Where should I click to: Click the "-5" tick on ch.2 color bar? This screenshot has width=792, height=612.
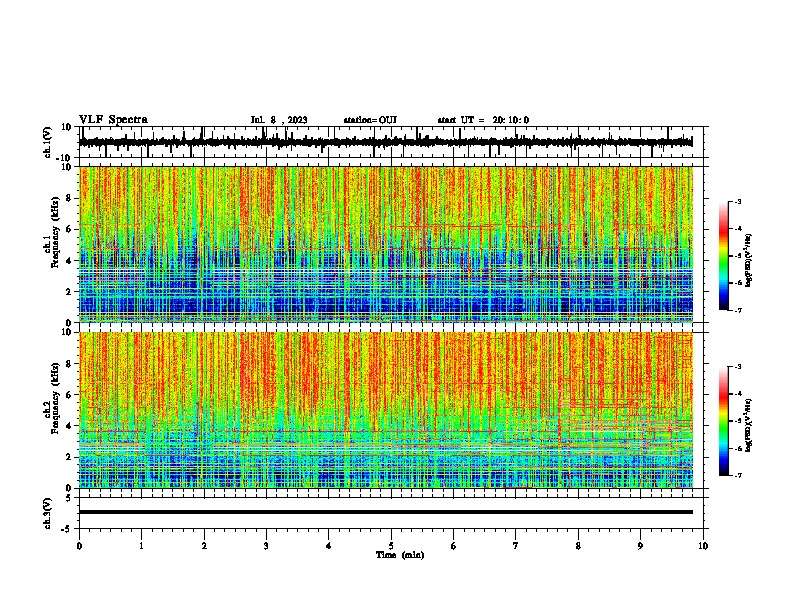pos(737,421)
